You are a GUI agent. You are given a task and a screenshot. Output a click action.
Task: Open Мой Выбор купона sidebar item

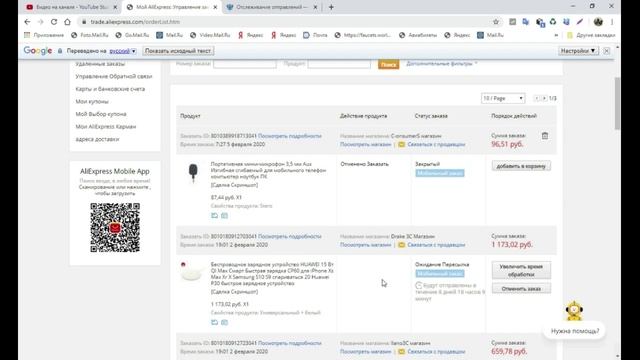[x=101, y=114]
